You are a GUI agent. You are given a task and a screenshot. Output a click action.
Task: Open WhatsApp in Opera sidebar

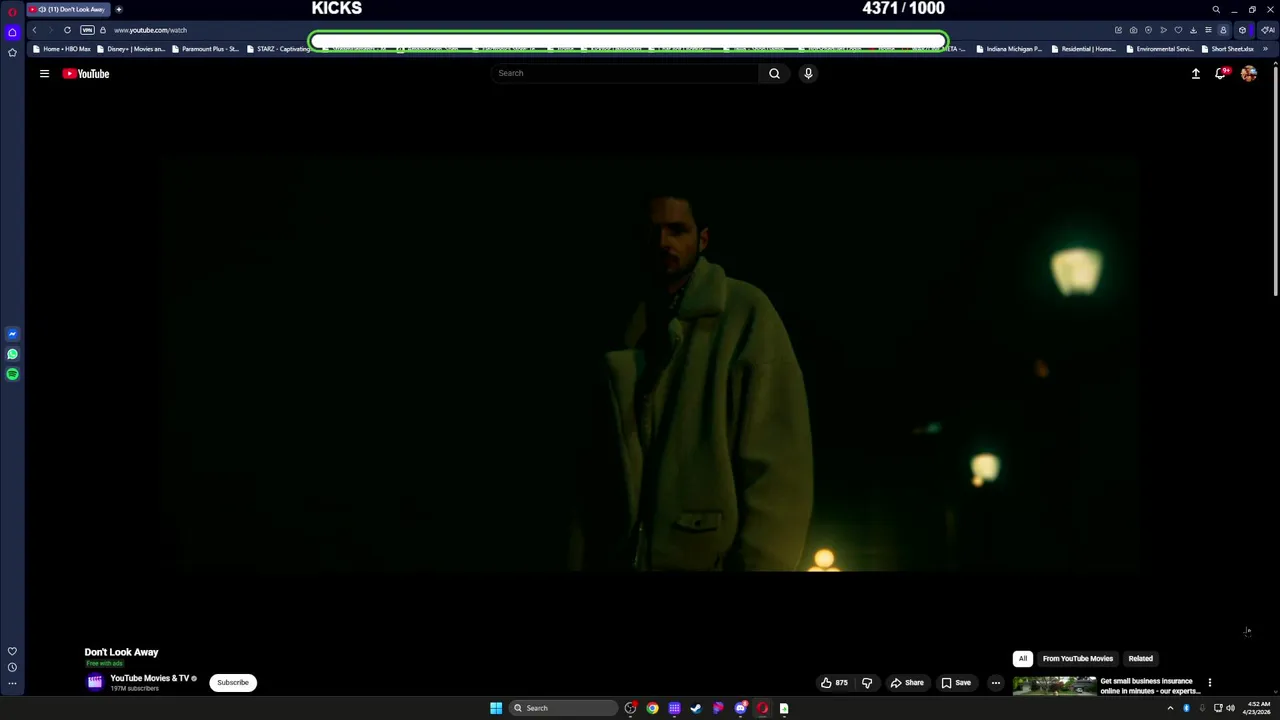click(x=12, y=354)
